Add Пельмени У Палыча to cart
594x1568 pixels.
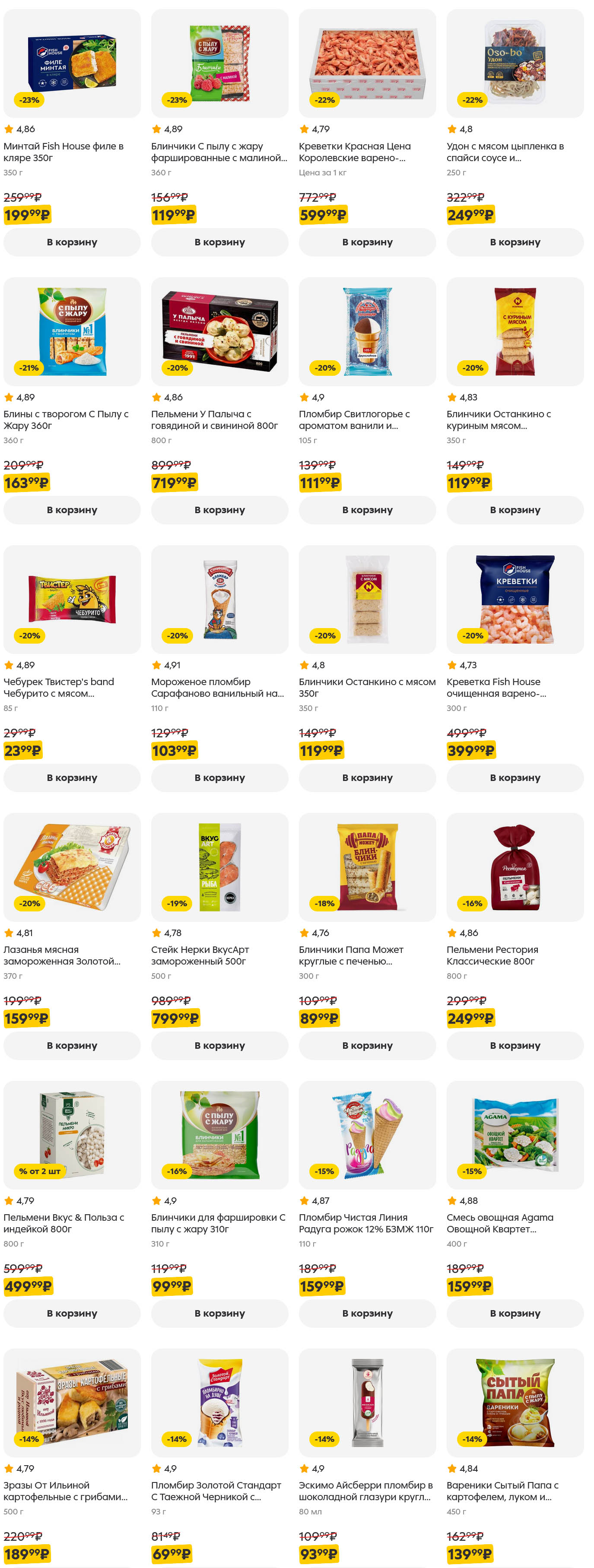click(x=220, y=510)
